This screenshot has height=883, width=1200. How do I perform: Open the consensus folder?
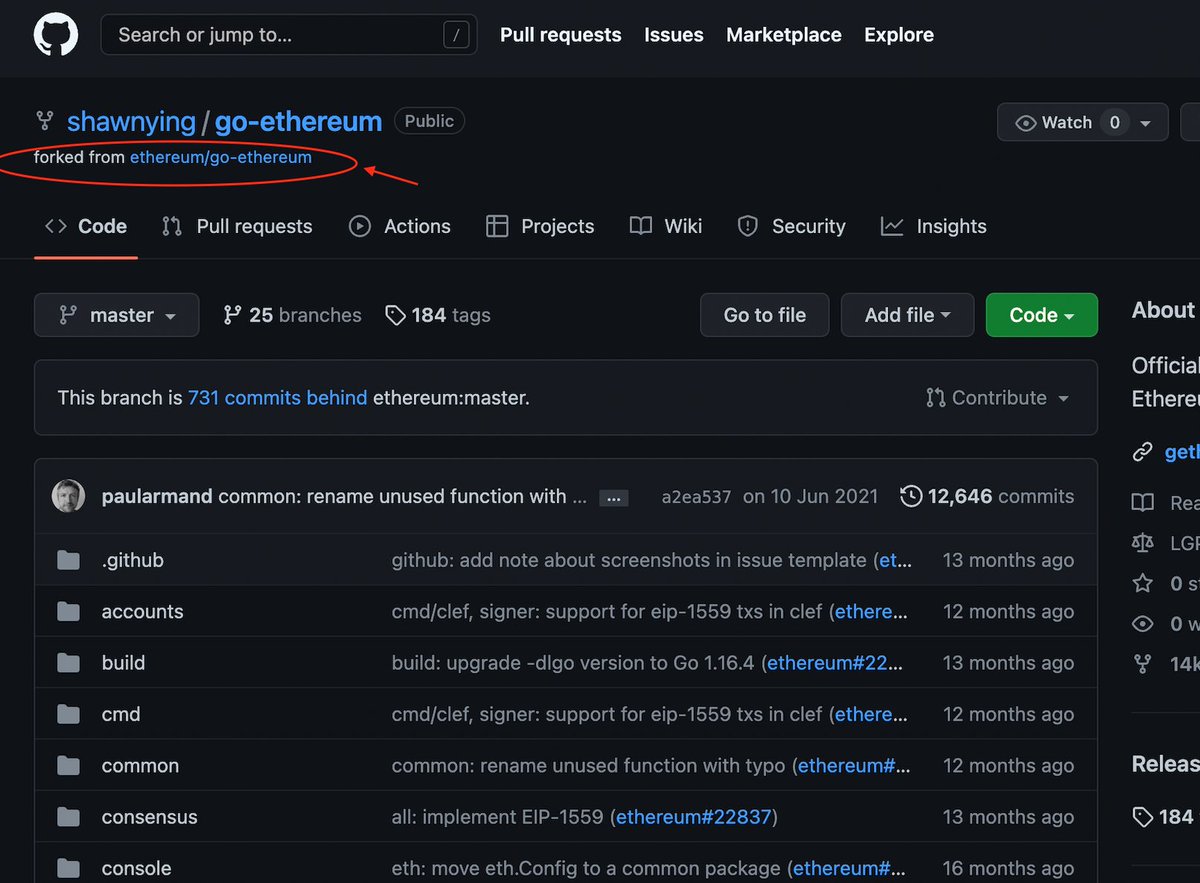pyautogui.click(x=150, y=817)
